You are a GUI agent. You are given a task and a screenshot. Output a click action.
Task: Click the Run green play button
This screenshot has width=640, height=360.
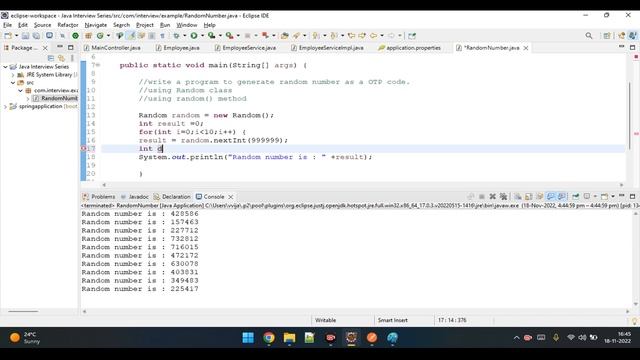(x=194, y=36)
